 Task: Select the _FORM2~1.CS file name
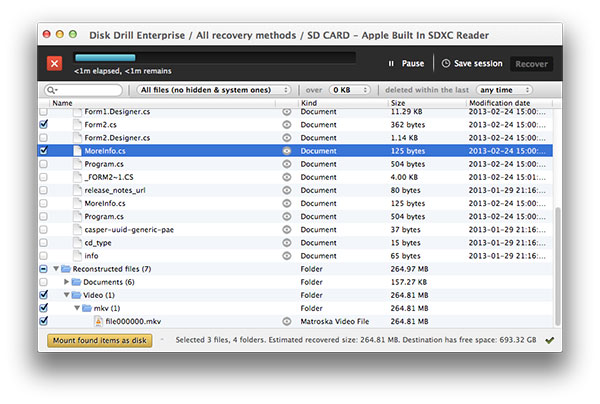pos(109,177)
